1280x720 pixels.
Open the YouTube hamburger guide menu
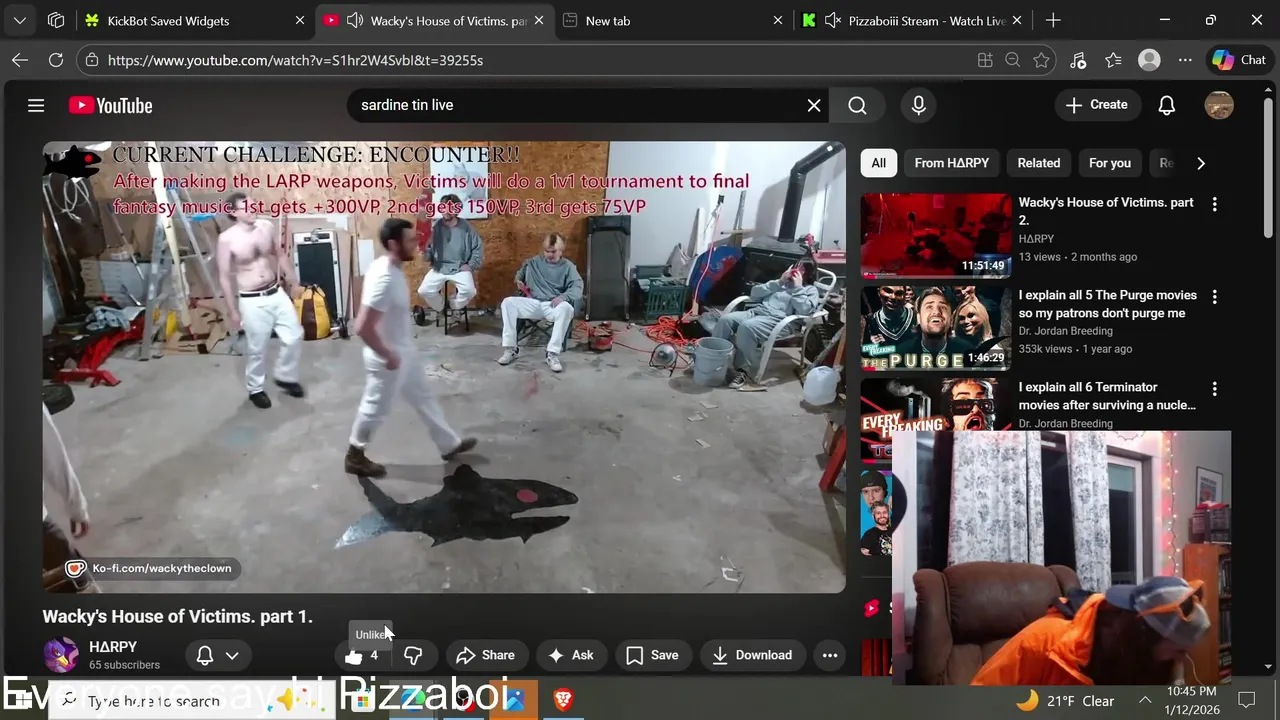36,105
